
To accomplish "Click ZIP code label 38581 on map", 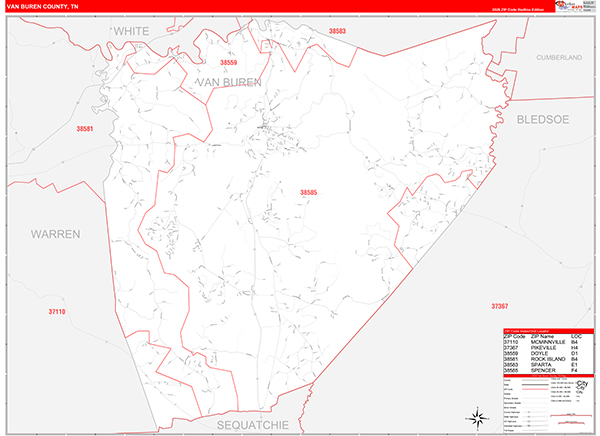I will point(85,129).
